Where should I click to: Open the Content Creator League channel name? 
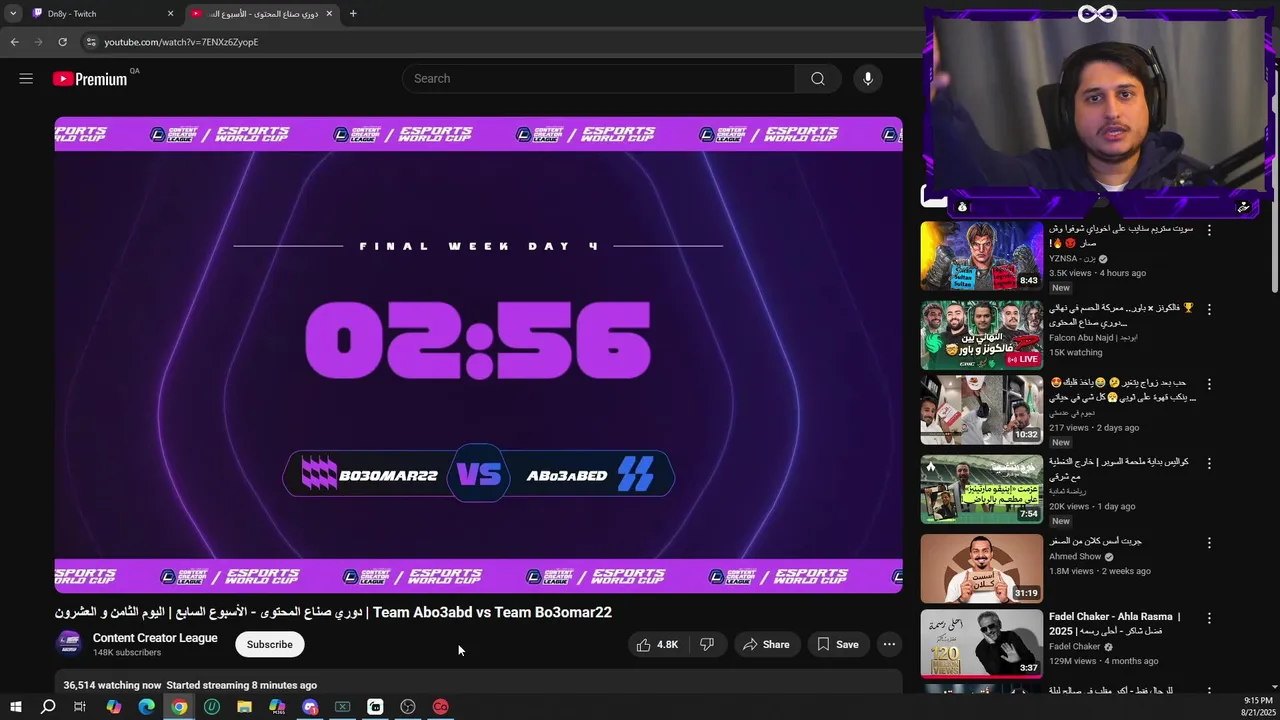pos(155,638)
